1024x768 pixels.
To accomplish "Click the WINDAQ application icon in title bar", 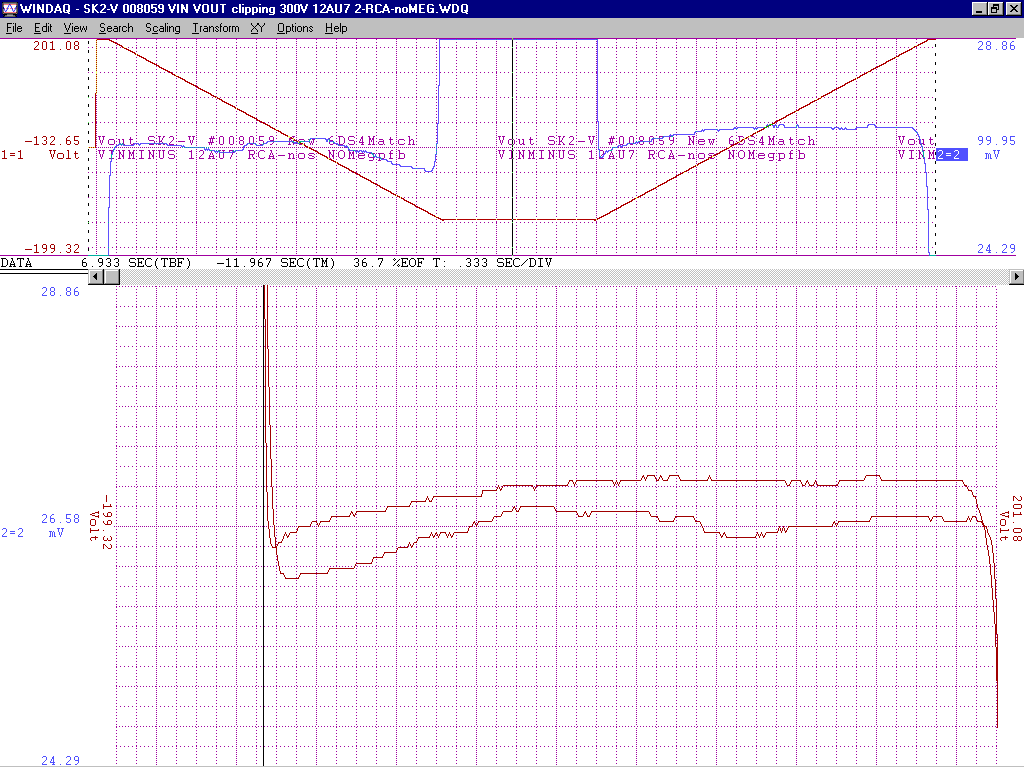I will (x=9, y=9).
